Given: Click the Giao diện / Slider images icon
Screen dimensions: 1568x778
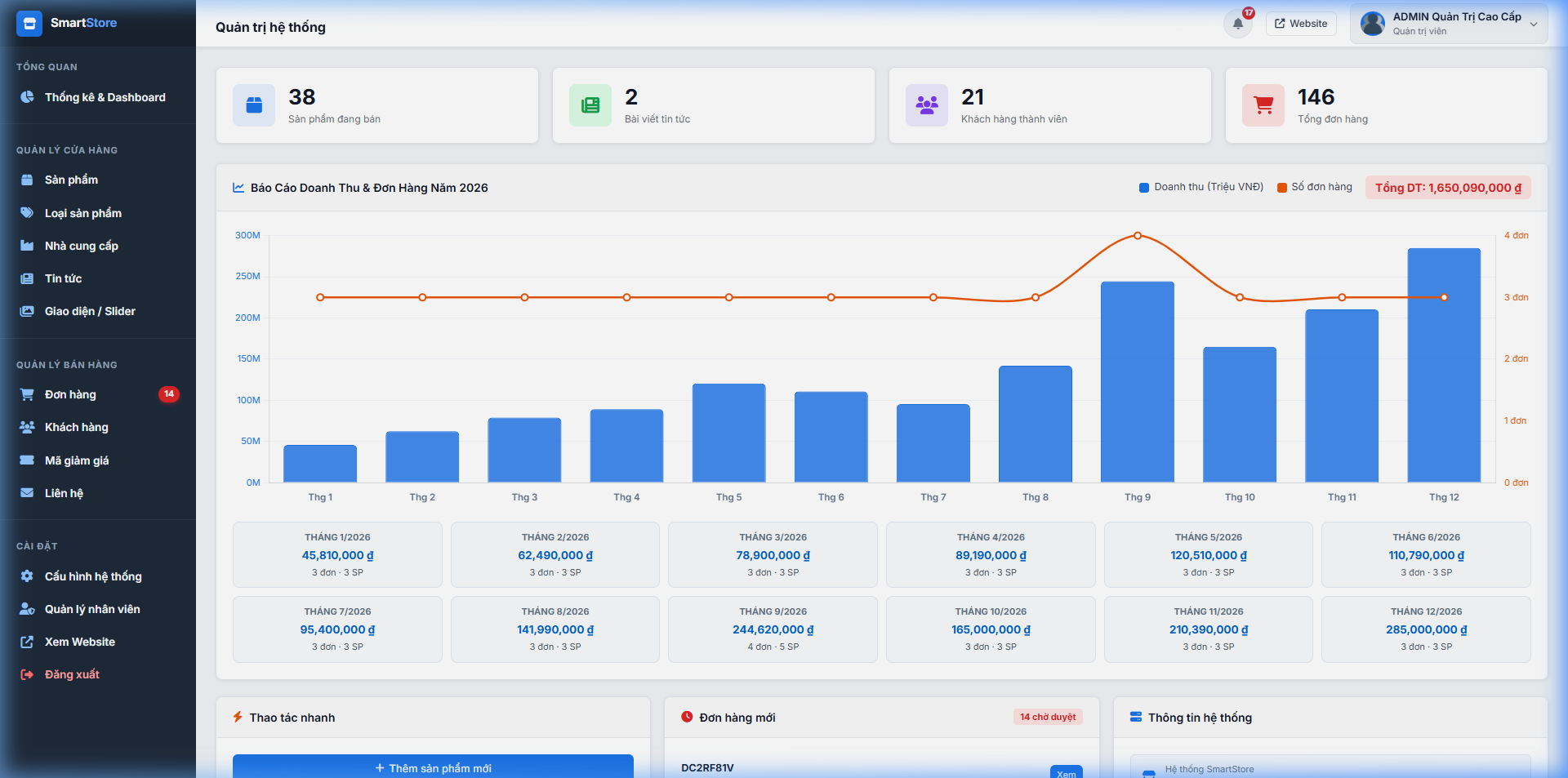Looking at the screenshot, I should tap(27, 311).
